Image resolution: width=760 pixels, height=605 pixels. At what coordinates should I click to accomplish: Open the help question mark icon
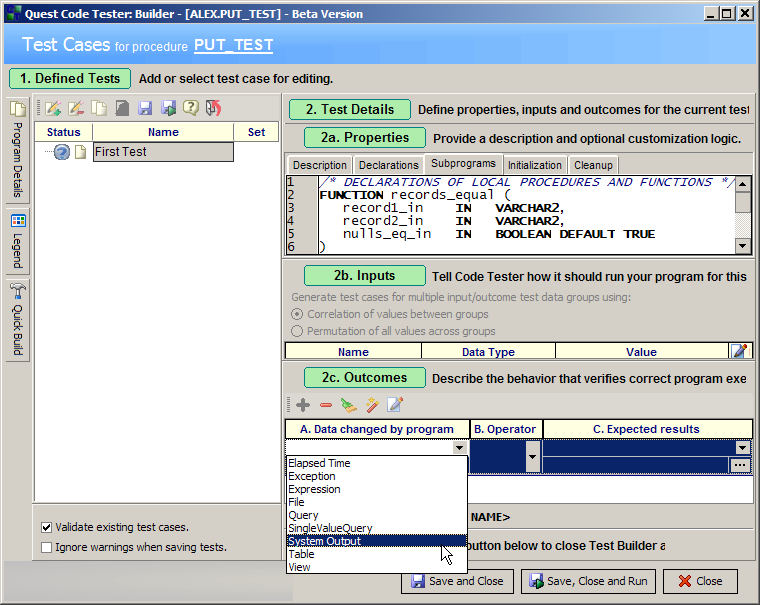point(190,108)
